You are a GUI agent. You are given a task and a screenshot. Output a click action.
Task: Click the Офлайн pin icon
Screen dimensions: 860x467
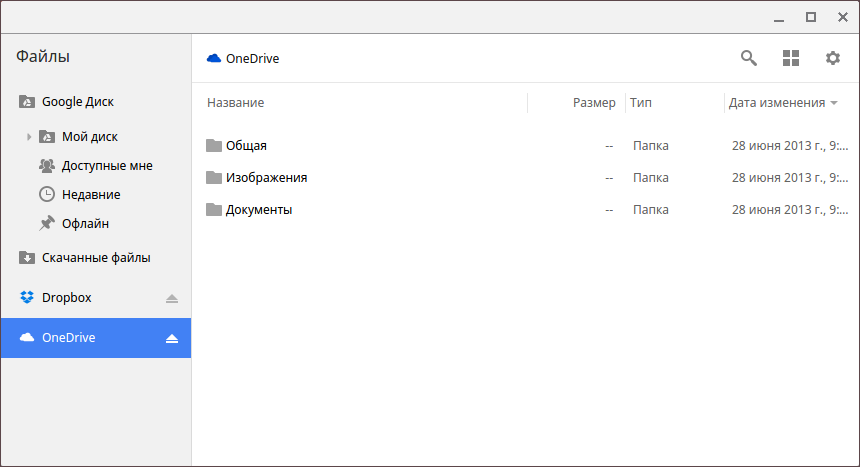(x=47, y=223)
